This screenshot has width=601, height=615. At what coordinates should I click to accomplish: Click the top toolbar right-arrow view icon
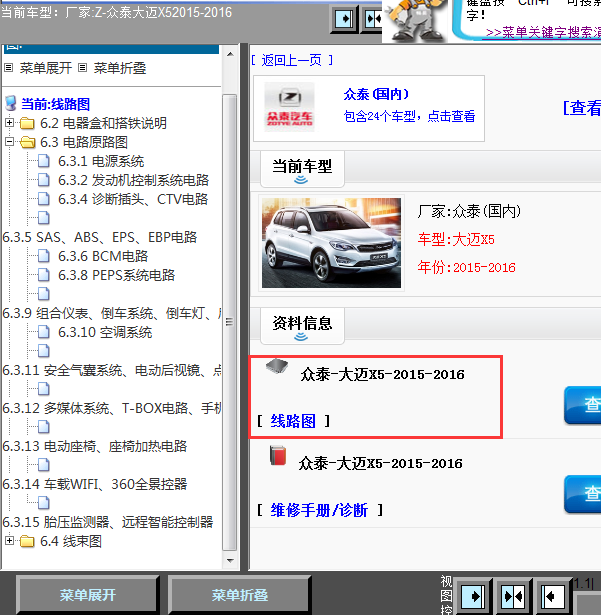(344, 18)
